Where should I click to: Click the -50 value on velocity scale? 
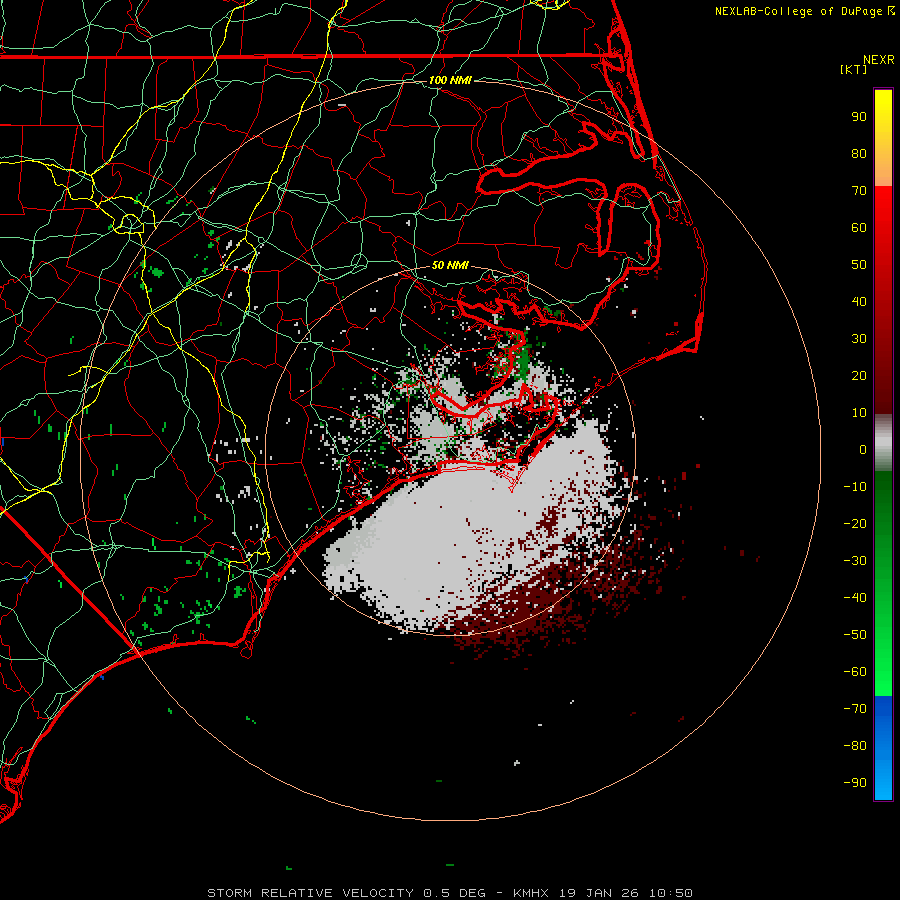point(855,635)
